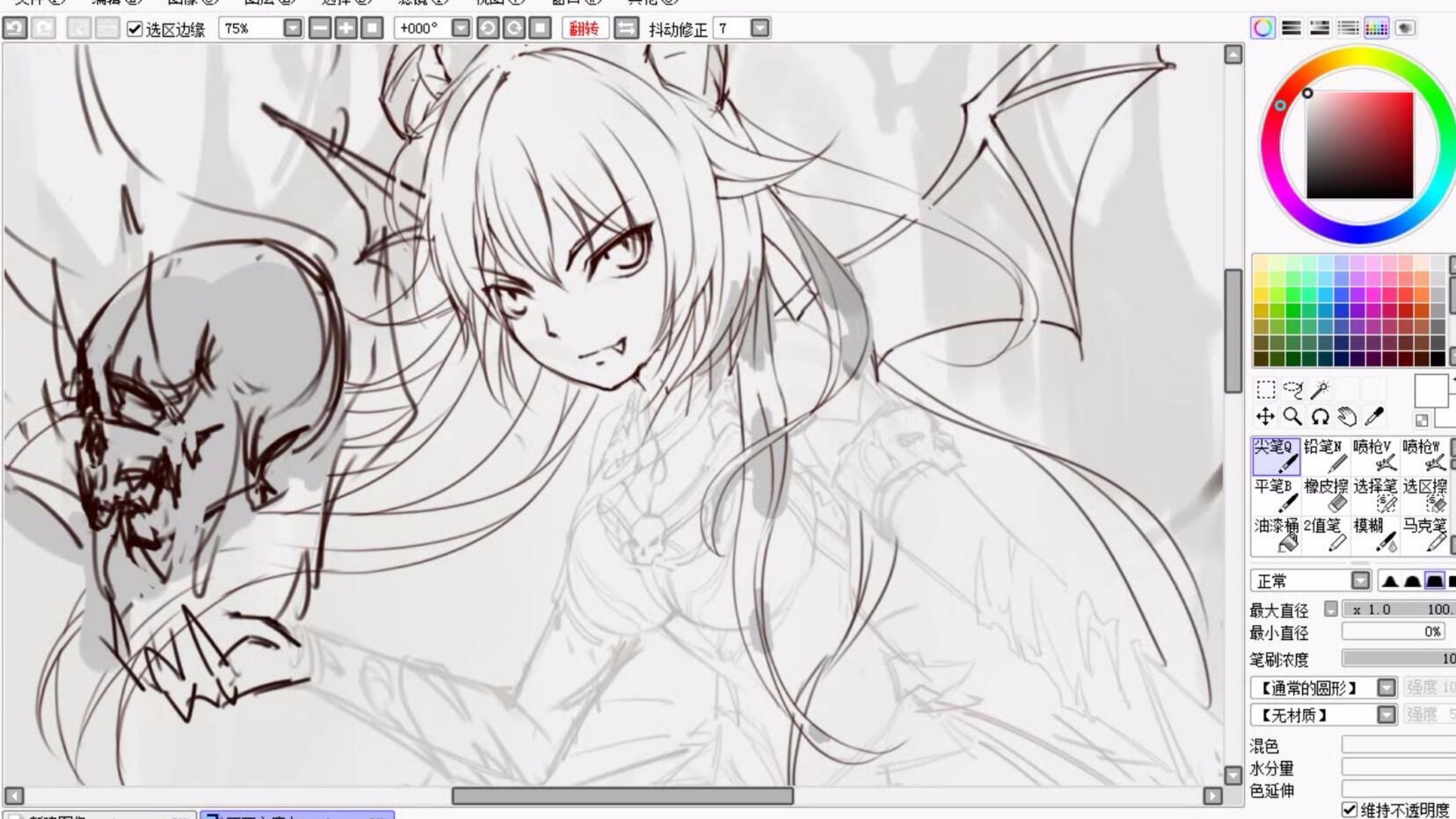1456x819 pixels.
Task: Open the 抖动修正 stabilizer dropdown
Action: pyautogui.click(x=760, y=28)
